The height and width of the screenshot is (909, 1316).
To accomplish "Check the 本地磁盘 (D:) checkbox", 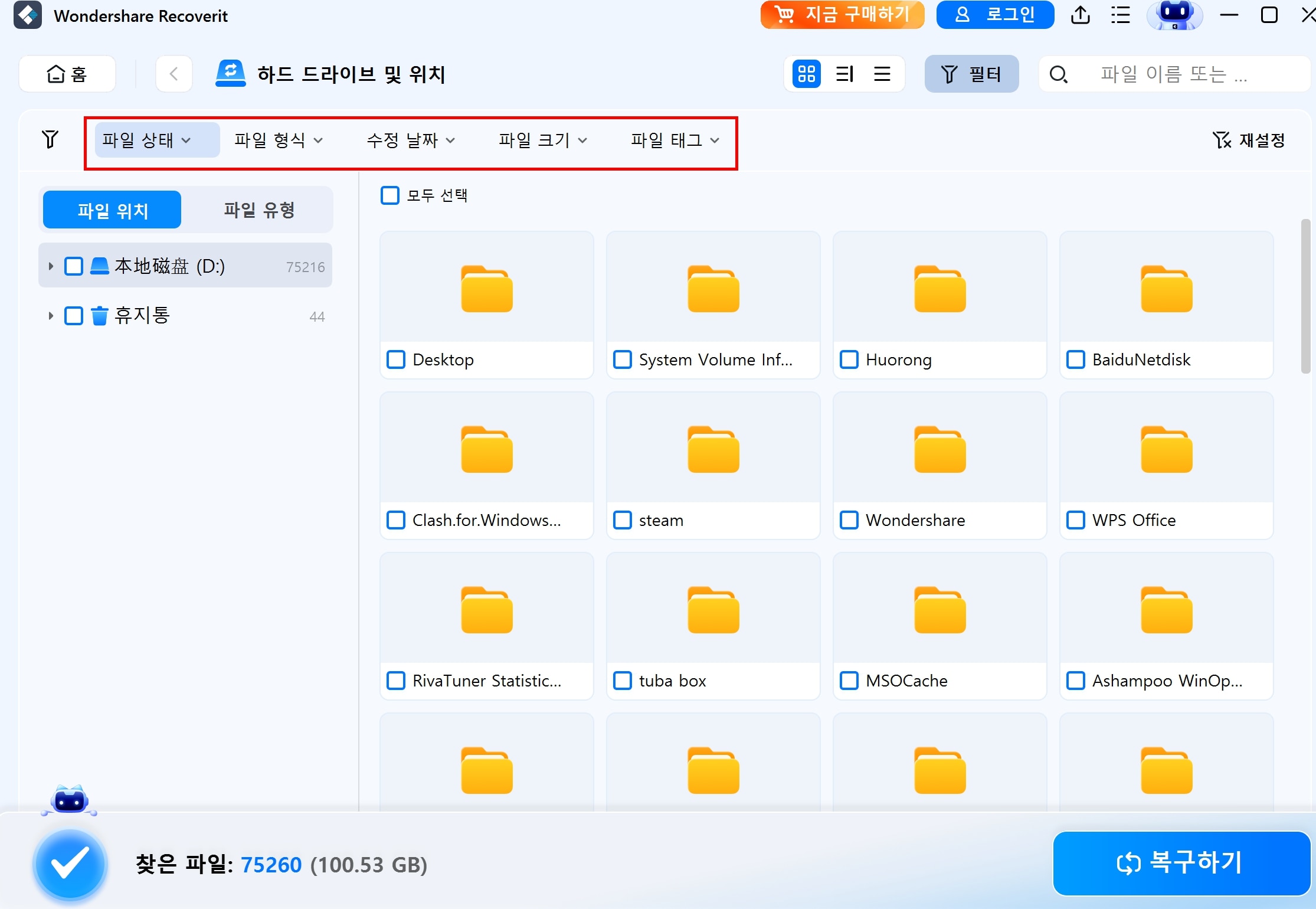I will tap(74, 266).
